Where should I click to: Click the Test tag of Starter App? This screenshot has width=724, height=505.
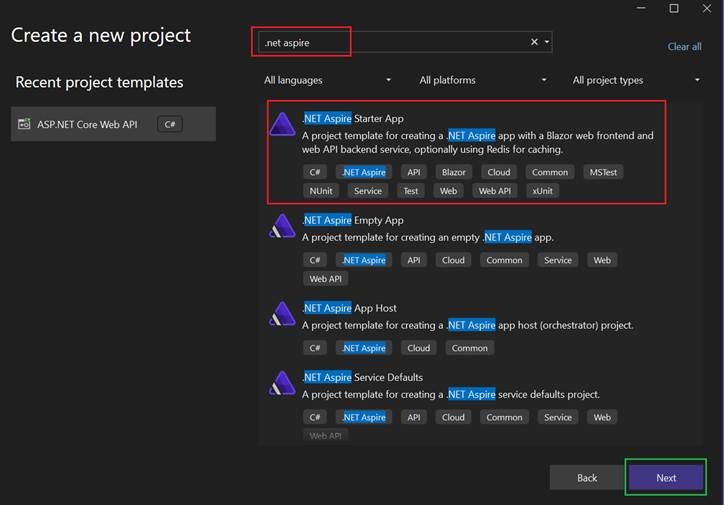pos(410,191)
